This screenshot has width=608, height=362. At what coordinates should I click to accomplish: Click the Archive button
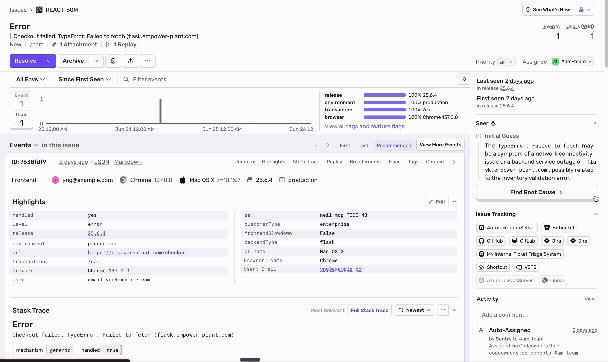pos(73,61)
